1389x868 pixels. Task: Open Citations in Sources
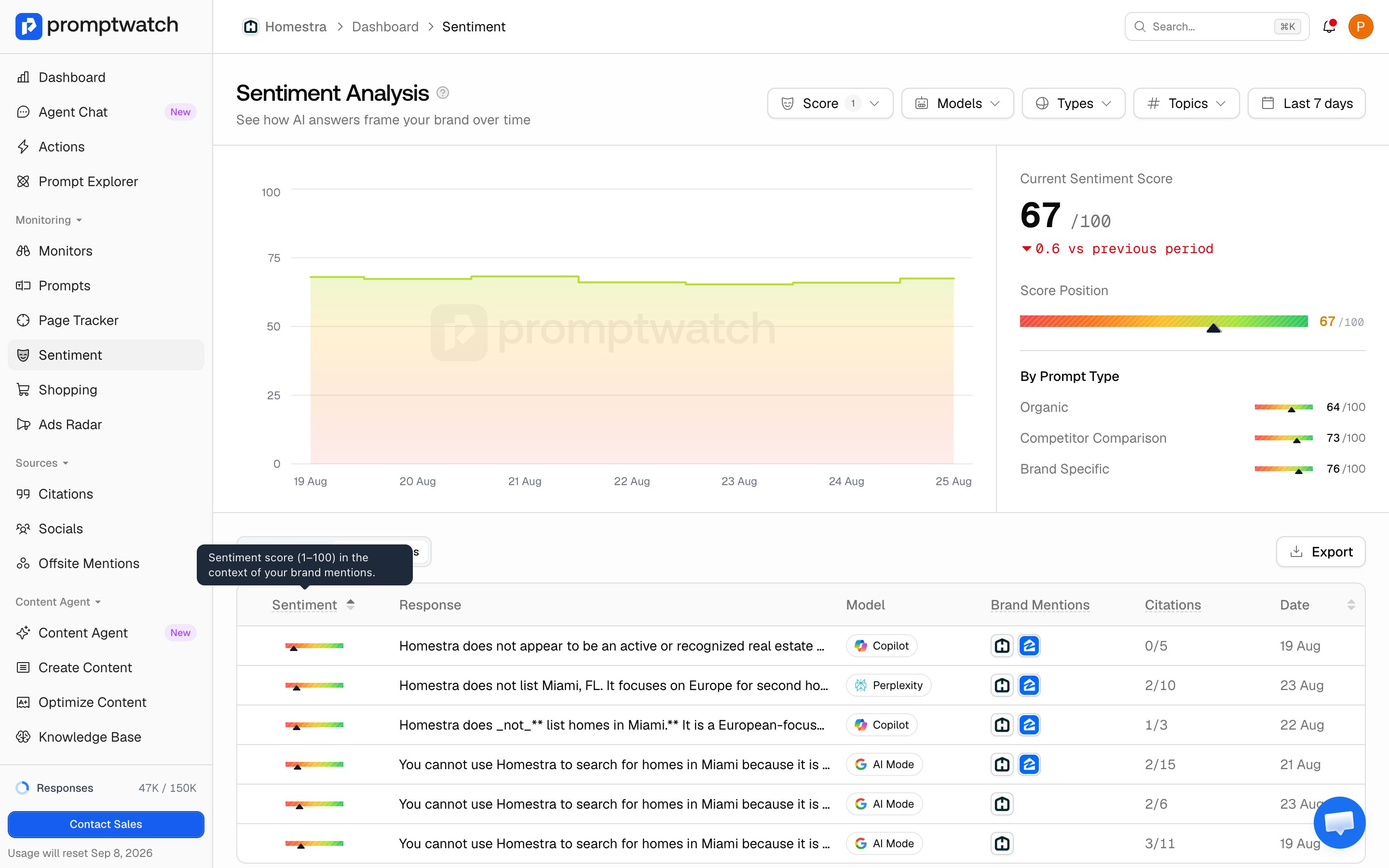pyautogui.click(x=106, y=494)
